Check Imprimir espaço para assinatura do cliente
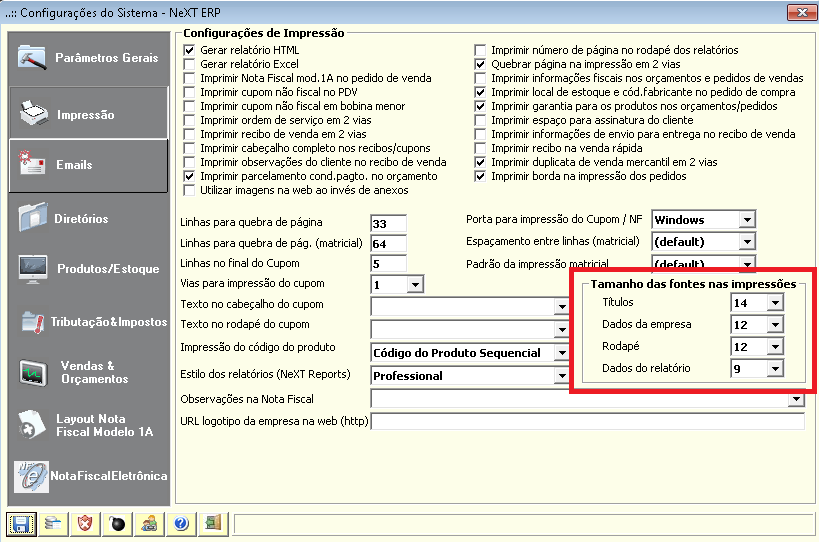 tap(480, 120)
